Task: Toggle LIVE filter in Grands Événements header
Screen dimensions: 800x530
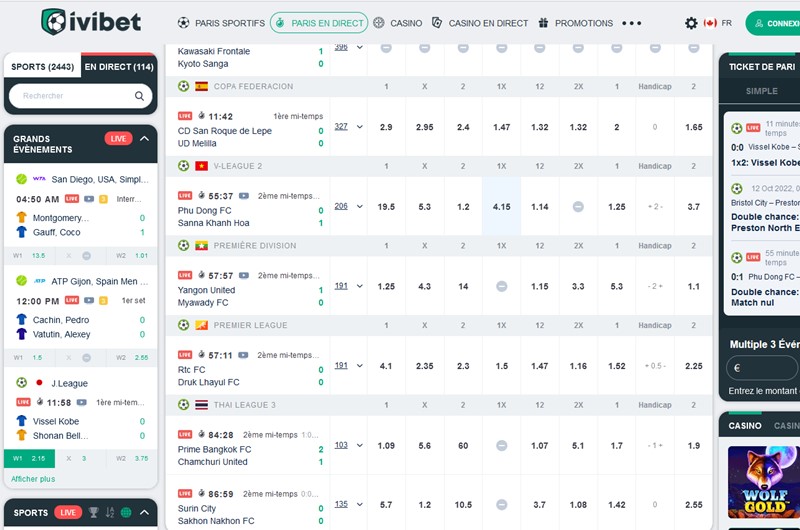Action: pos(118,139)
